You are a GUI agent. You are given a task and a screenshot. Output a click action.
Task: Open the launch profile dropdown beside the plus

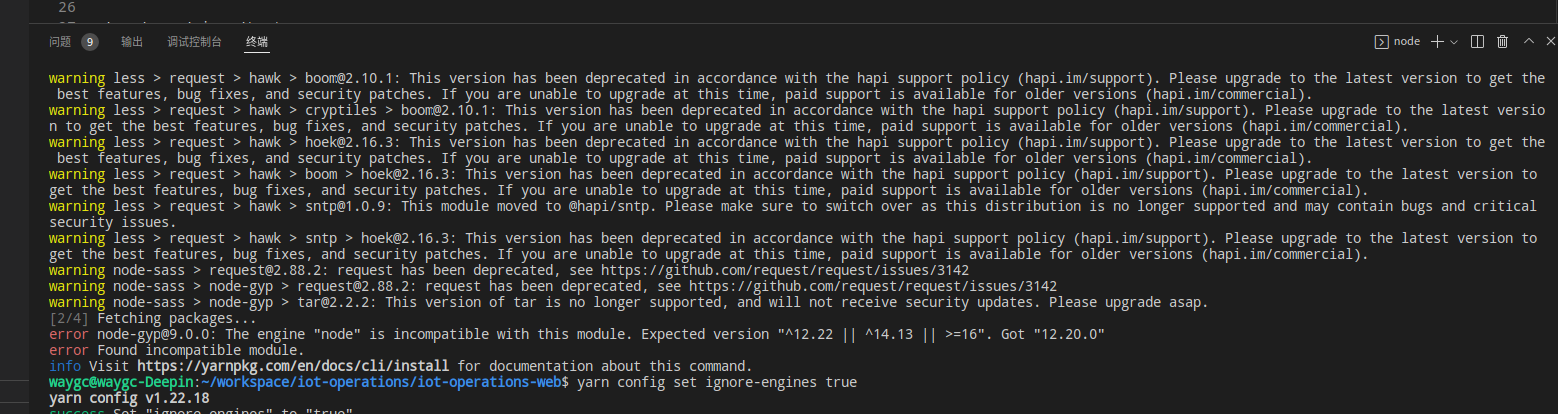tap(1453, 41)
